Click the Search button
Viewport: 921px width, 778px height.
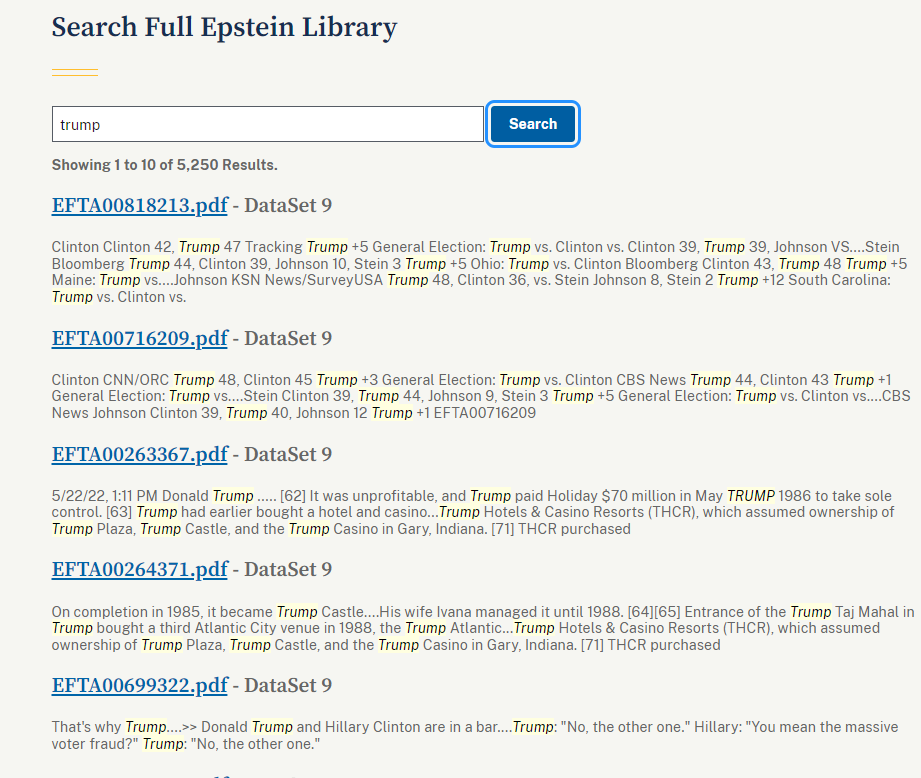coord(533,124)
